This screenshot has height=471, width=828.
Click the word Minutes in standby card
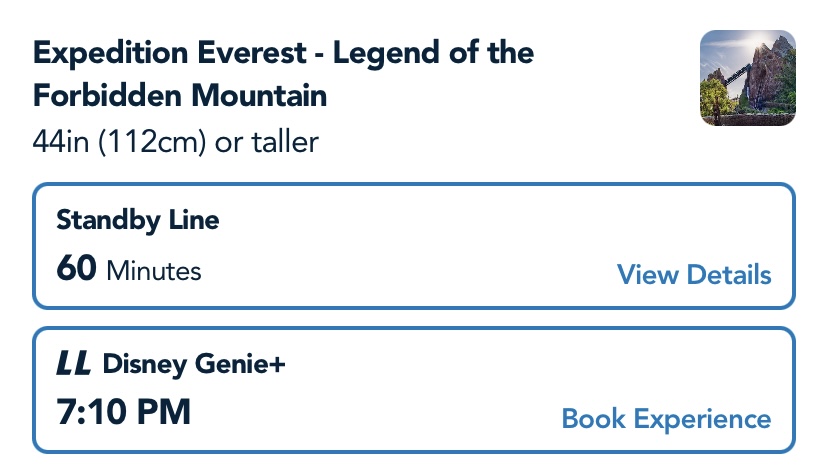click(154, 271)
